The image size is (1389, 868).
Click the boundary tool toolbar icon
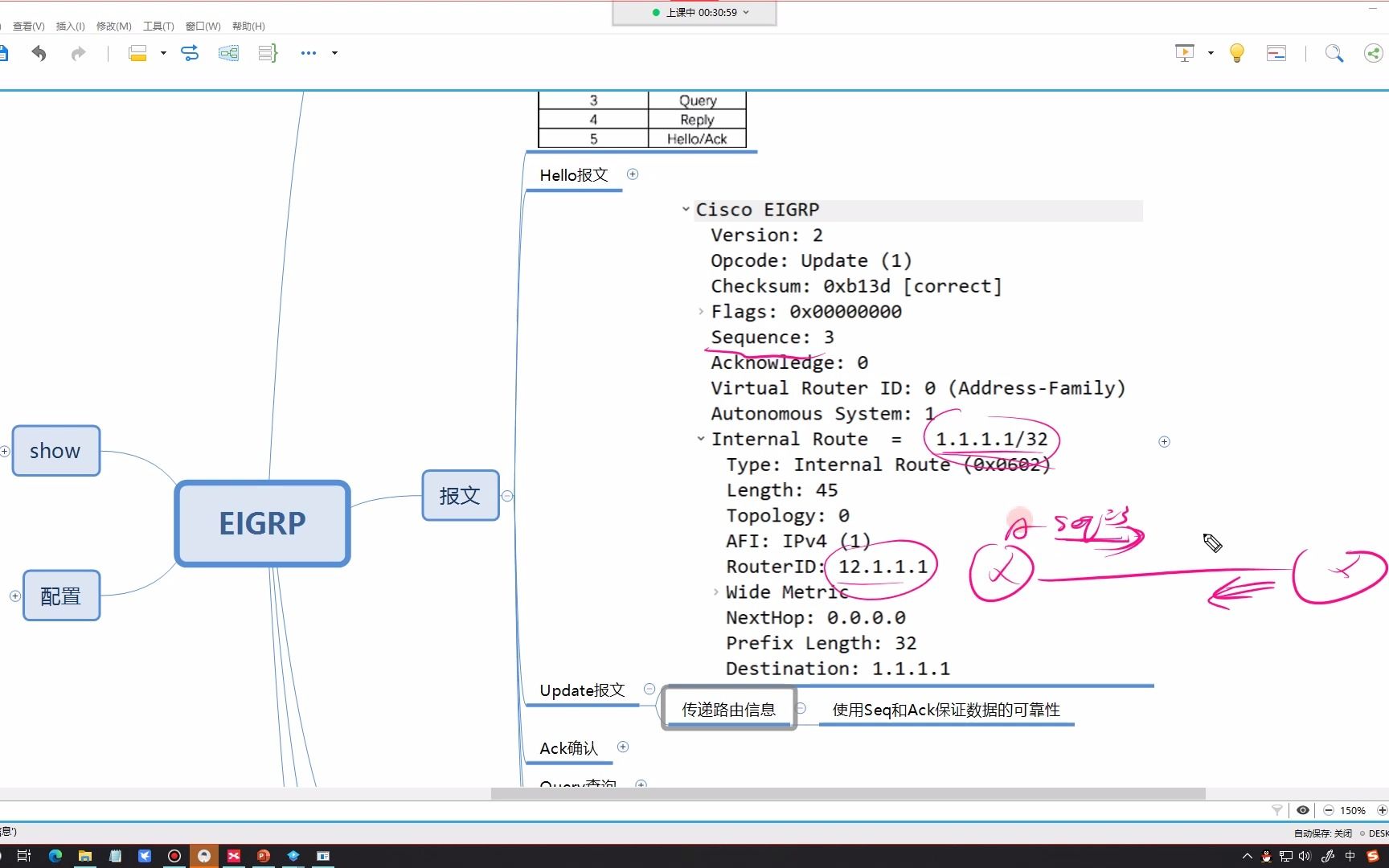coord(228,53)
